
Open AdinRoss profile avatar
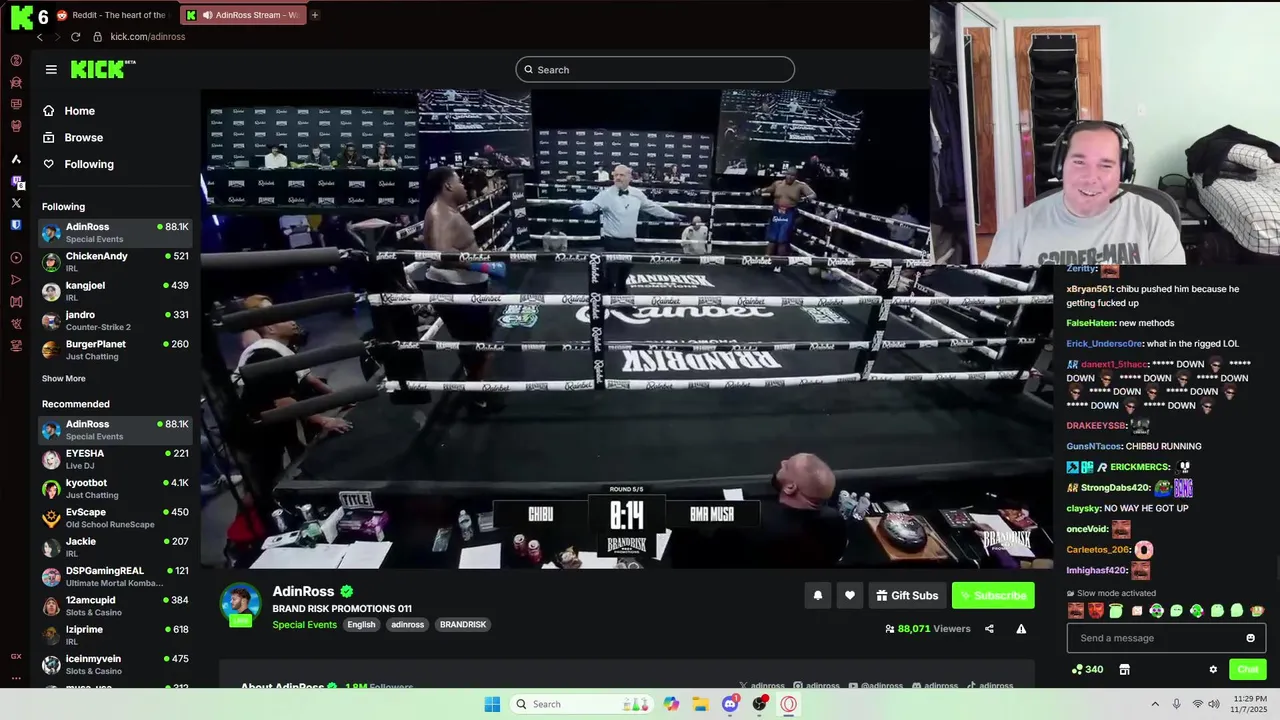pyautogui.click(x=240, y=603)
